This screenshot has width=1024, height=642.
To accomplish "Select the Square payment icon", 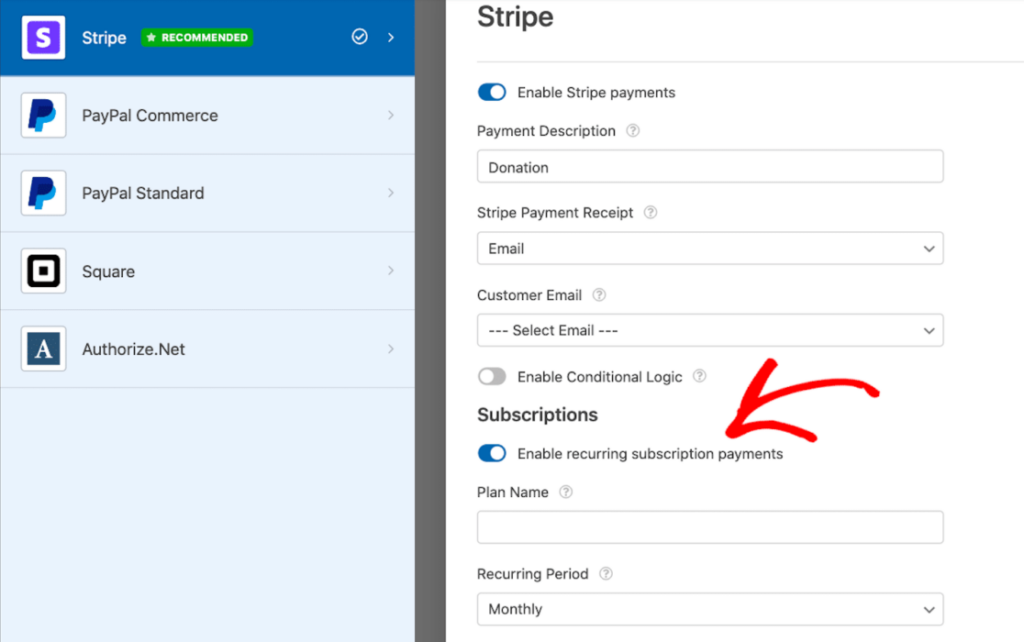I will [x=41, y=271].
